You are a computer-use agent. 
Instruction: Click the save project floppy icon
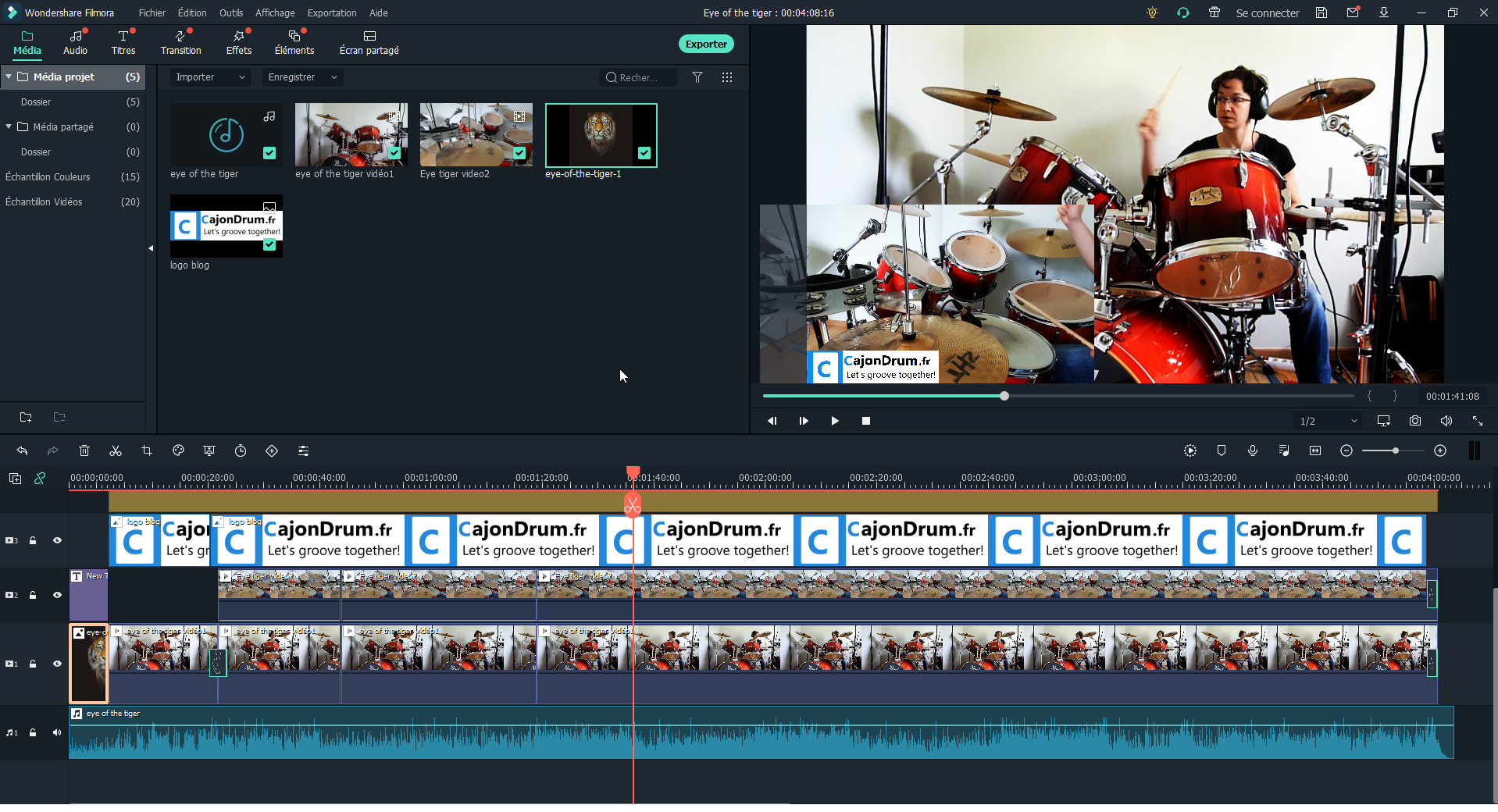(1321, 12)
